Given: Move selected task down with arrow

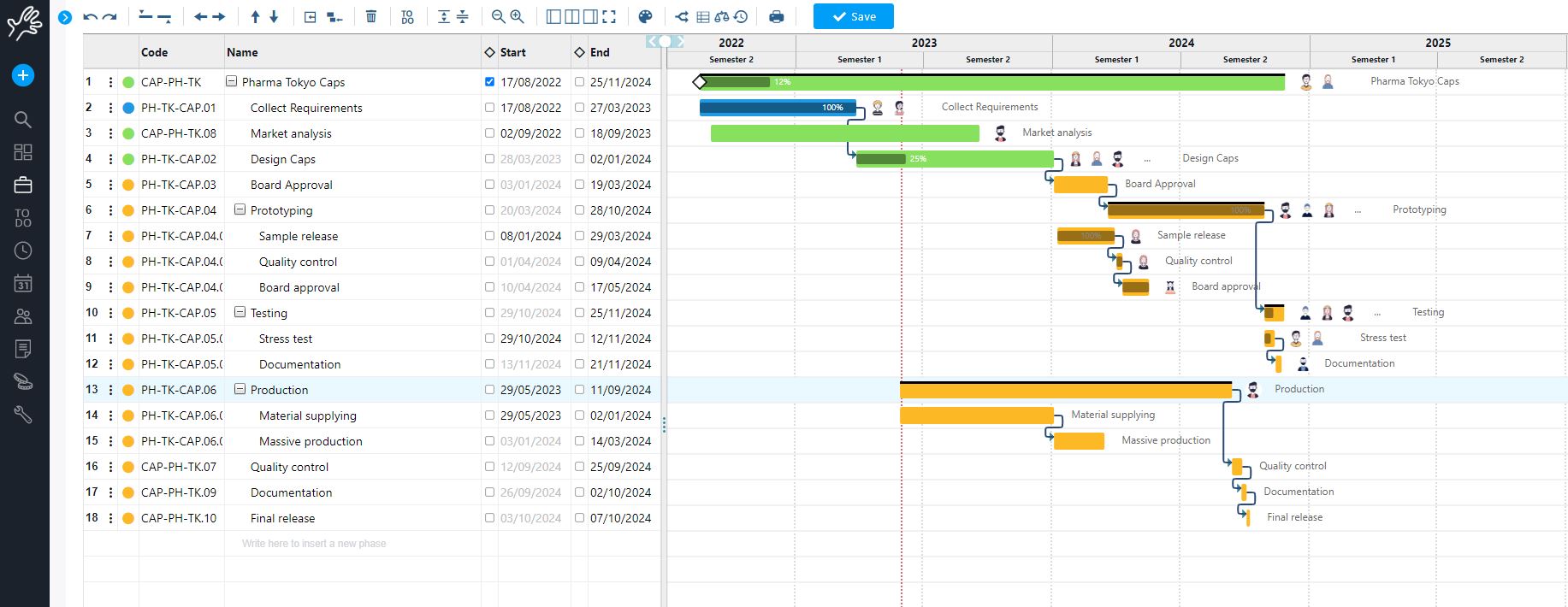Looking at the screenshot, I should pyautogui.click(x=274, y=16).
